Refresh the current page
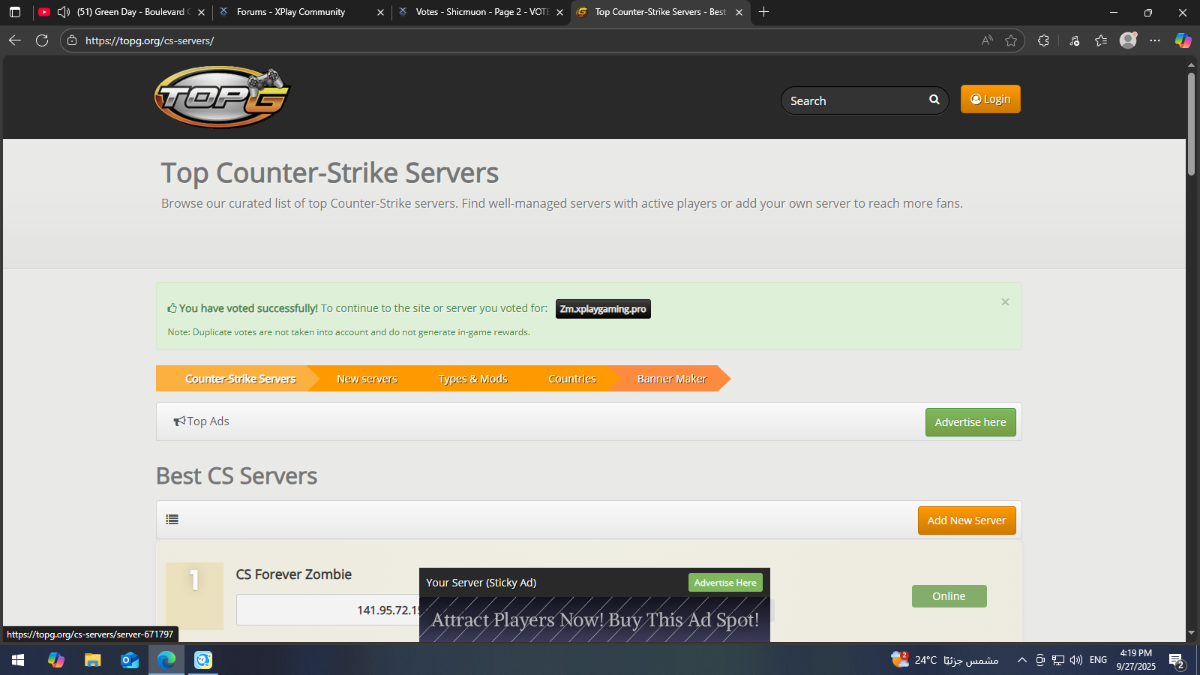The height and width of the screenshot is (675, 1200). 42,41
